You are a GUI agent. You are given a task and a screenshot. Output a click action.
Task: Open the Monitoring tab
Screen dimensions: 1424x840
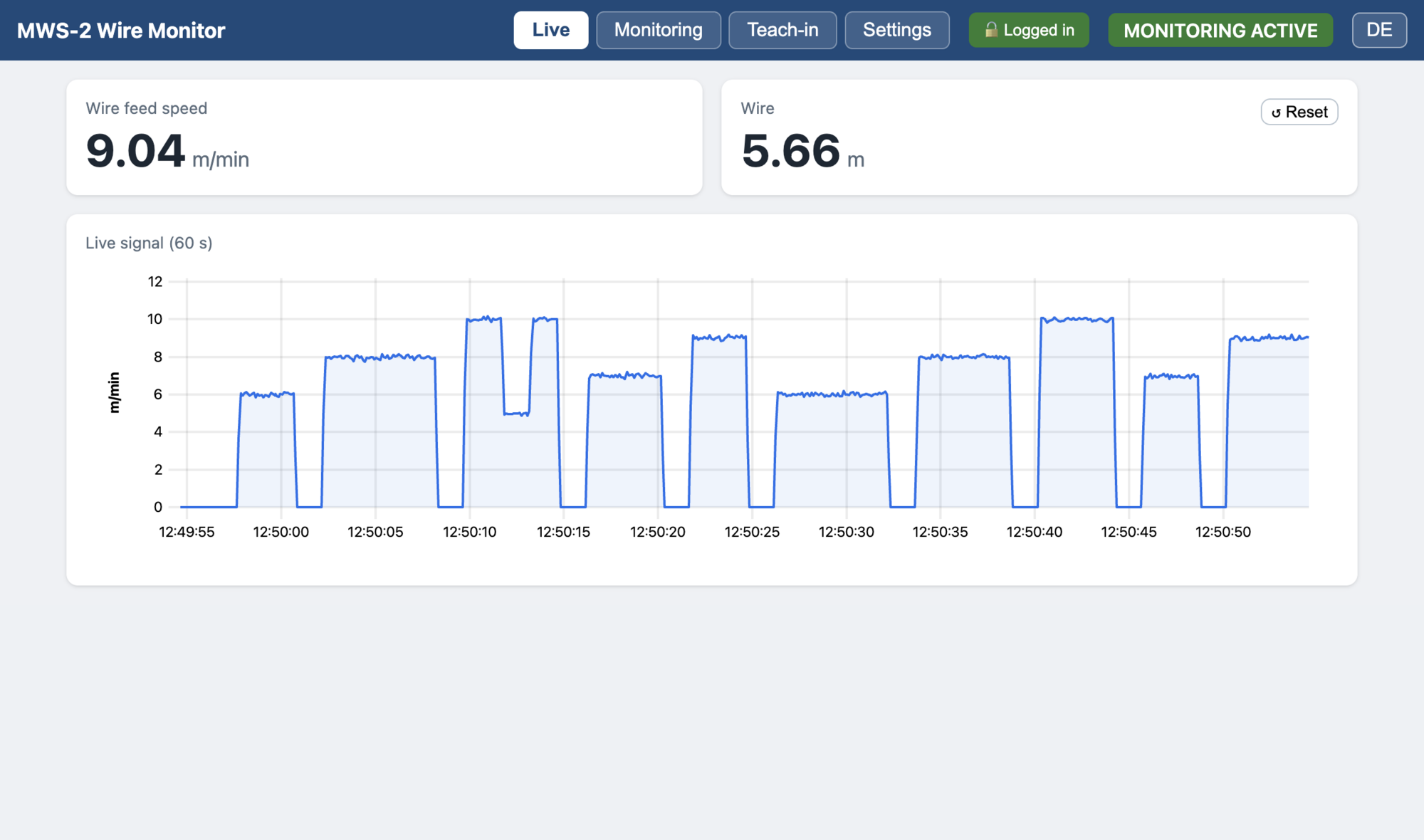click(659, 30)
